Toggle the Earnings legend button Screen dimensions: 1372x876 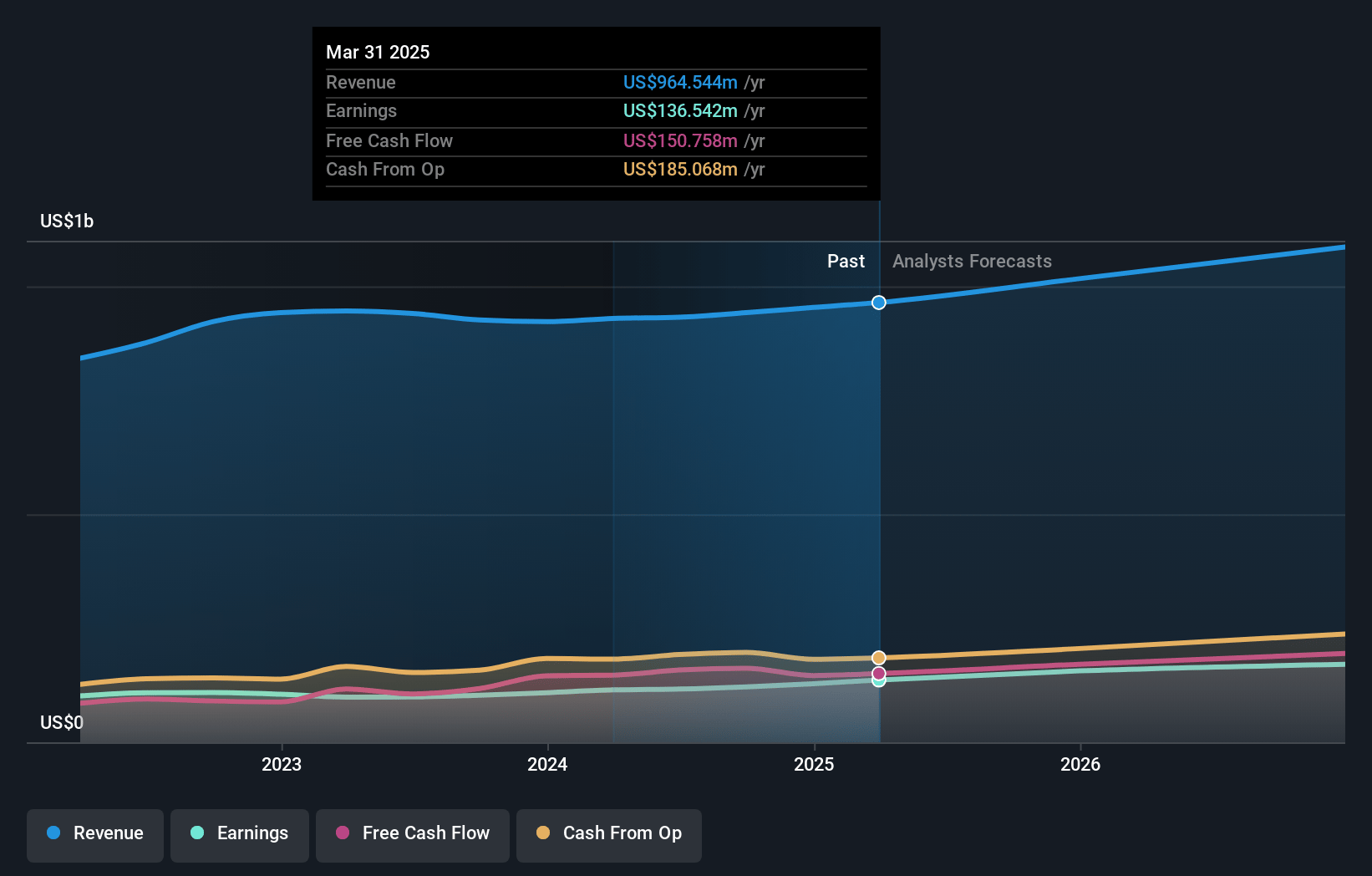240,835
